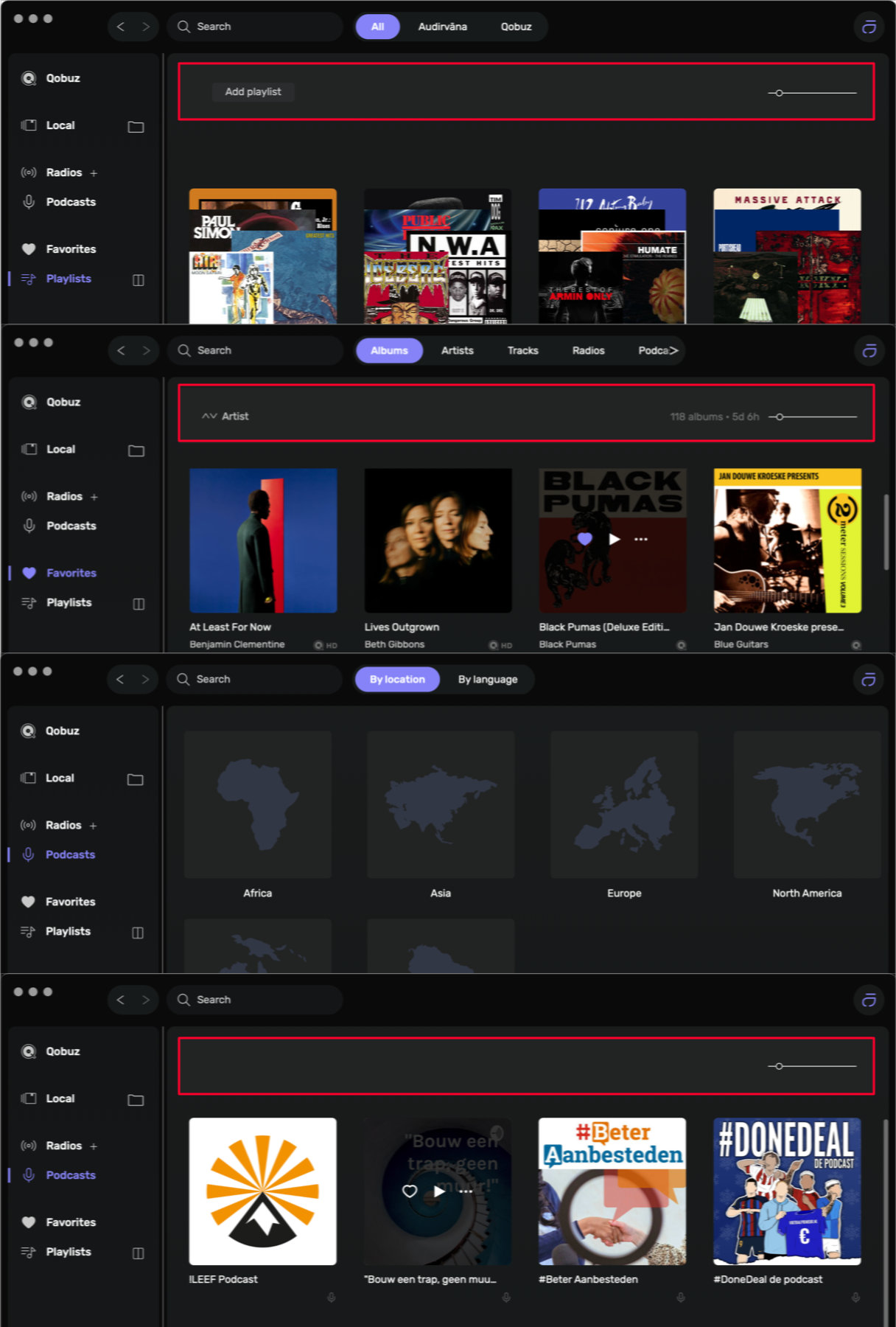The image size is (896, 1327).
Task: Open more options on Black Pumas album
Action: click(x=641, y=539)
